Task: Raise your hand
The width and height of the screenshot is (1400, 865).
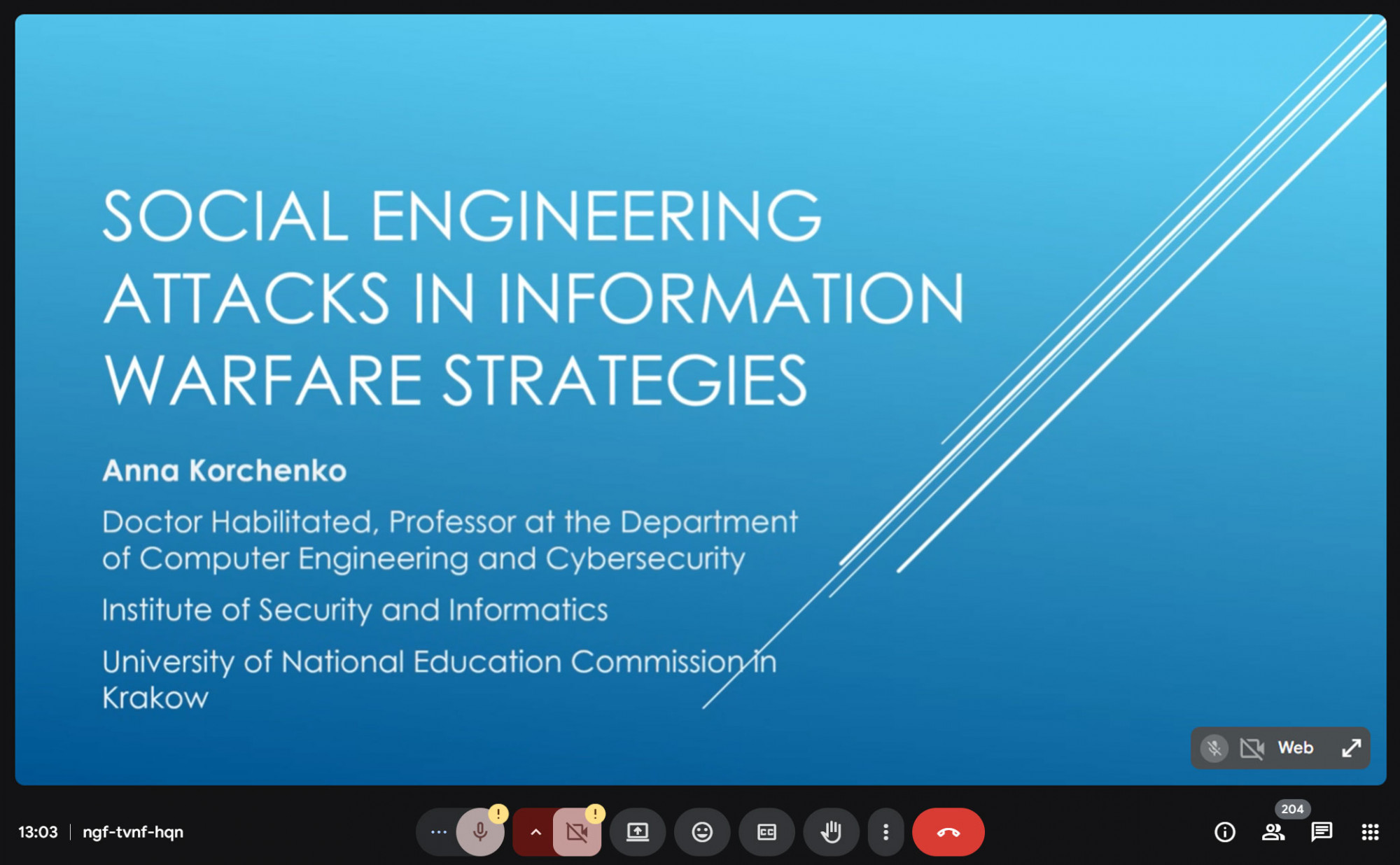Action: (831, 832)
